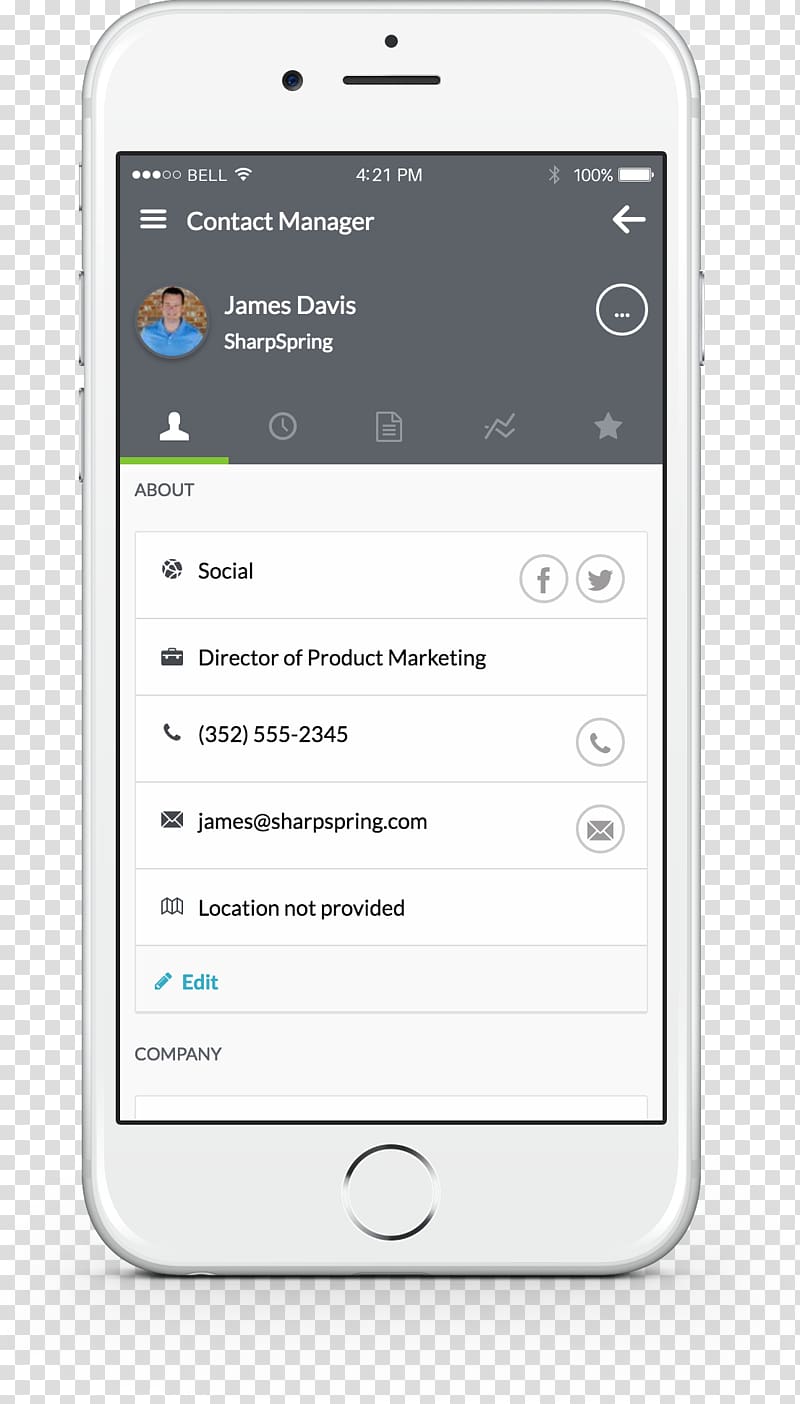Screen dimensions: 800x1404
Task: Open the analytics line chart tab
Action: click(499, 428)
